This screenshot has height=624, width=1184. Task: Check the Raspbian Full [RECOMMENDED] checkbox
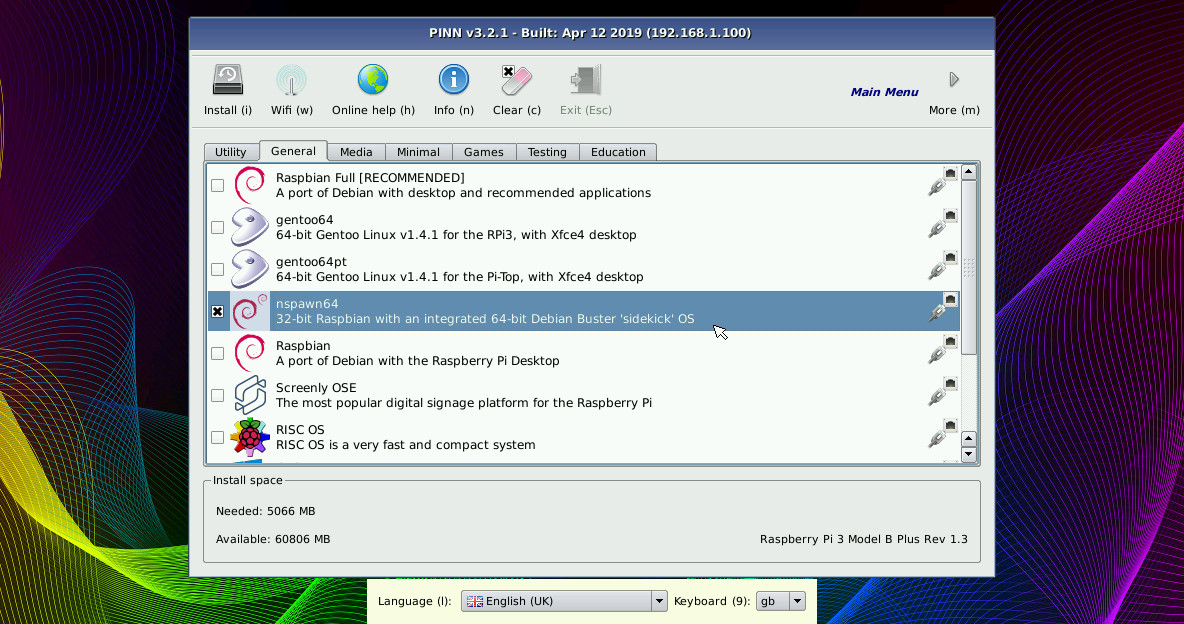[x=217, y=185]
